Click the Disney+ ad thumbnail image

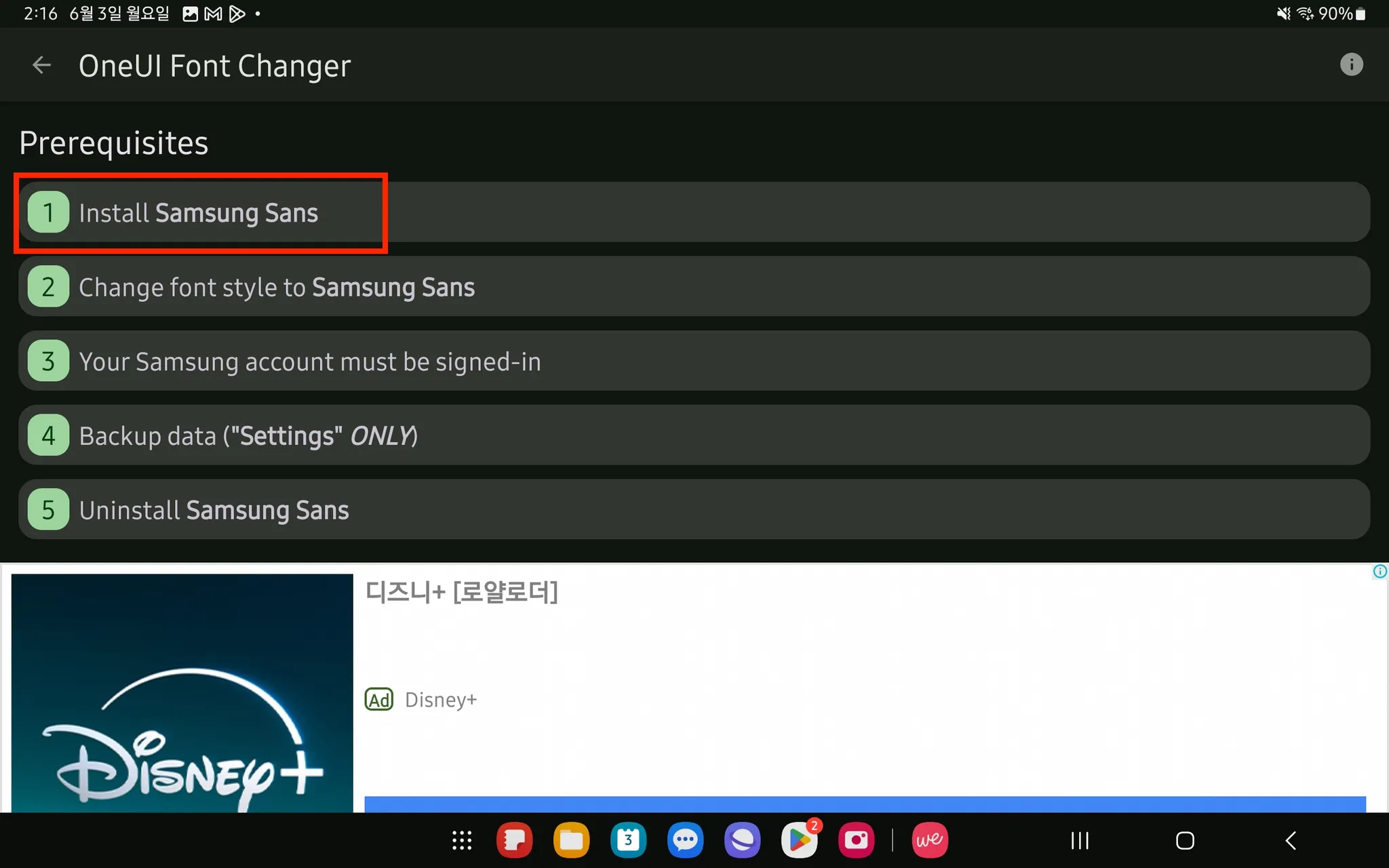[x=182, y=692]
